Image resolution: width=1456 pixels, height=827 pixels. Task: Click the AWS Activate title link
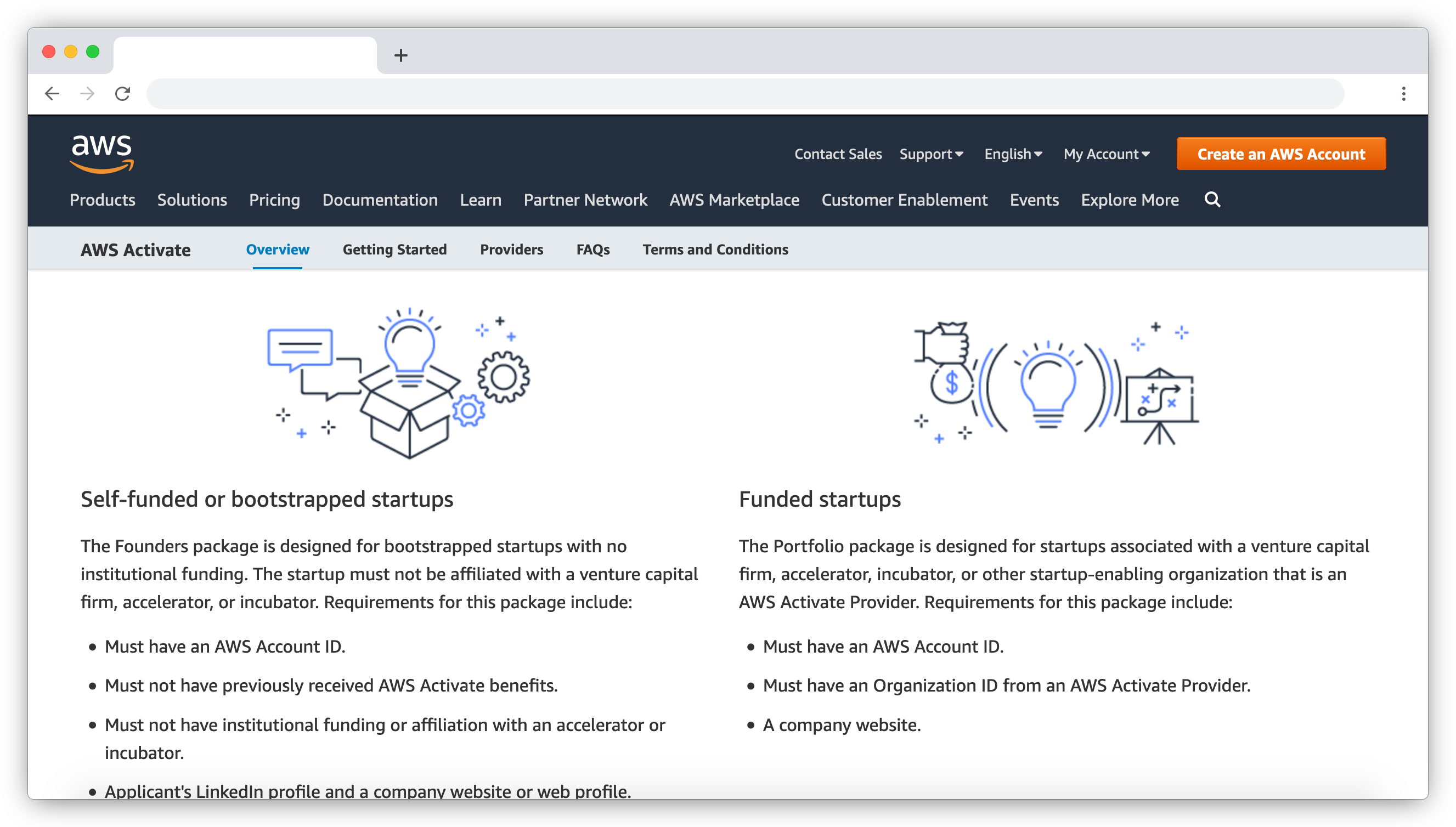(x=135, y=250)
